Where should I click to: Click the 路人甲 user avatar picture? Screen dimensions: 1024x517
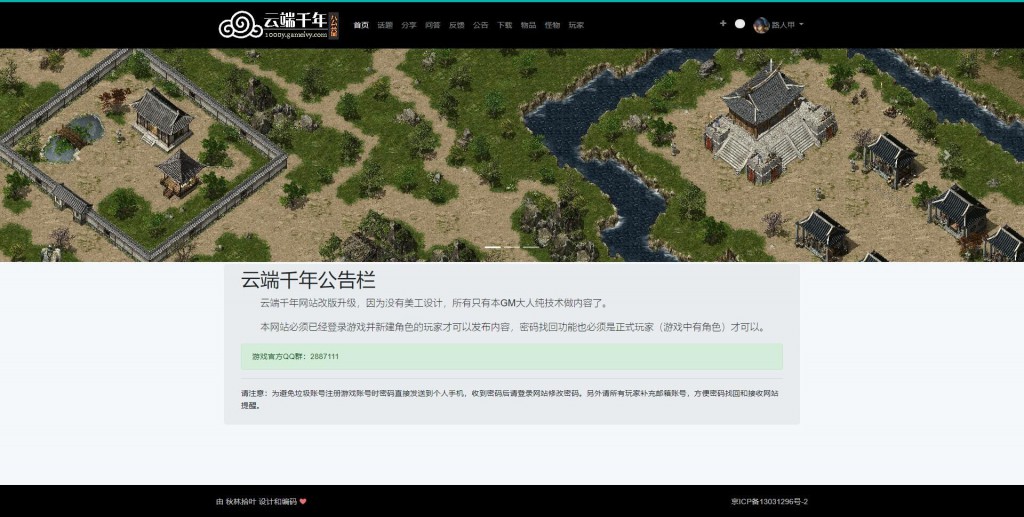coord(761,25)
